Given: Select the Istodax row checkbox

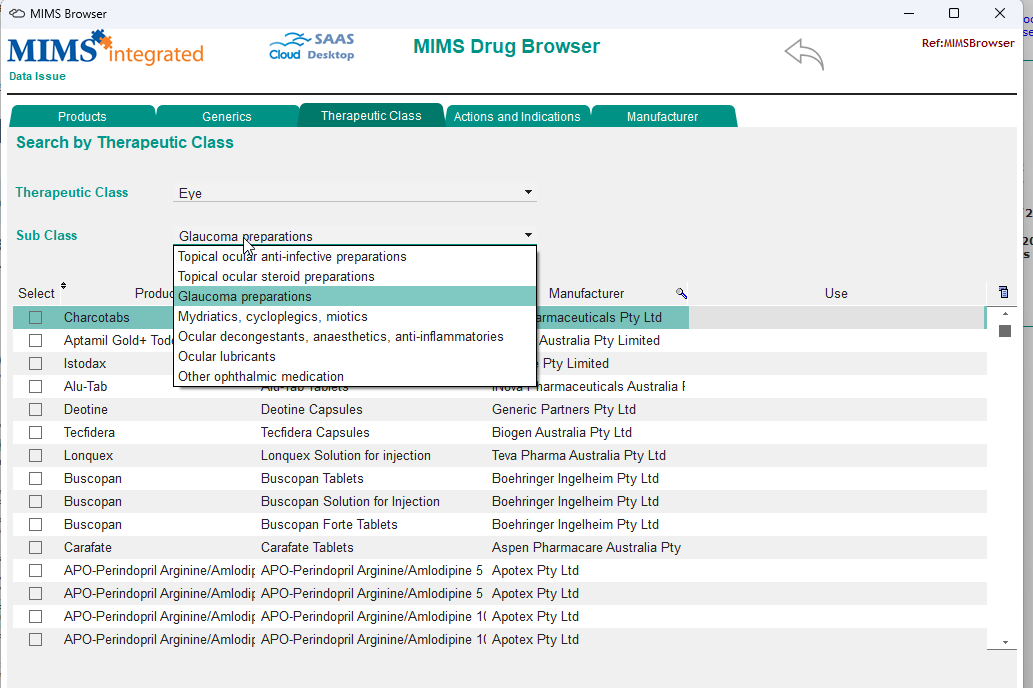Looking at the screenshot, I should coord(36,364).
